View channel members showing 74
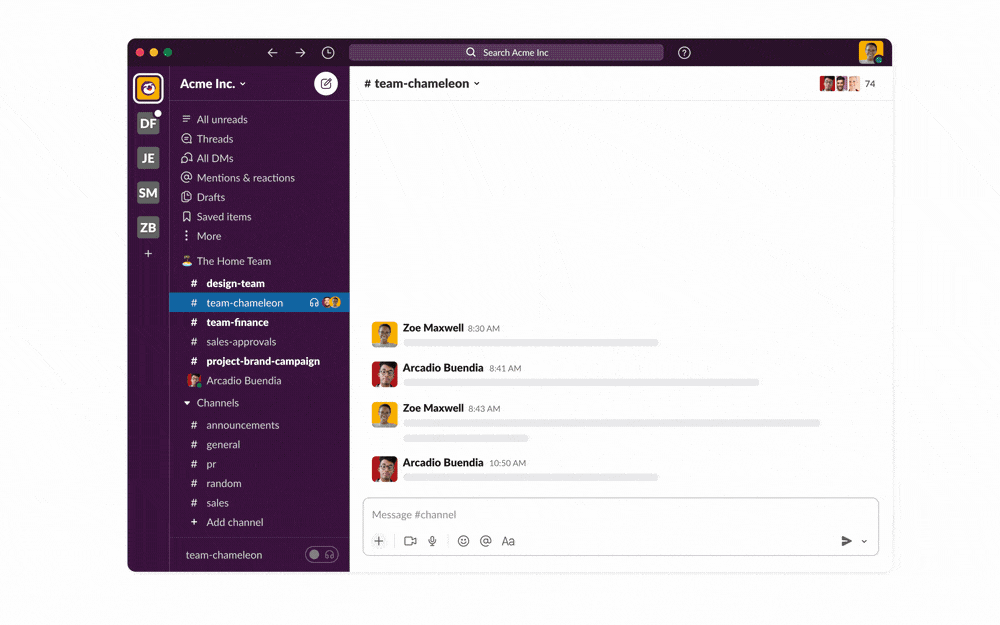The width and height of the screenshot is (1000, 625). pyautogui.click(x=848, y=84)
